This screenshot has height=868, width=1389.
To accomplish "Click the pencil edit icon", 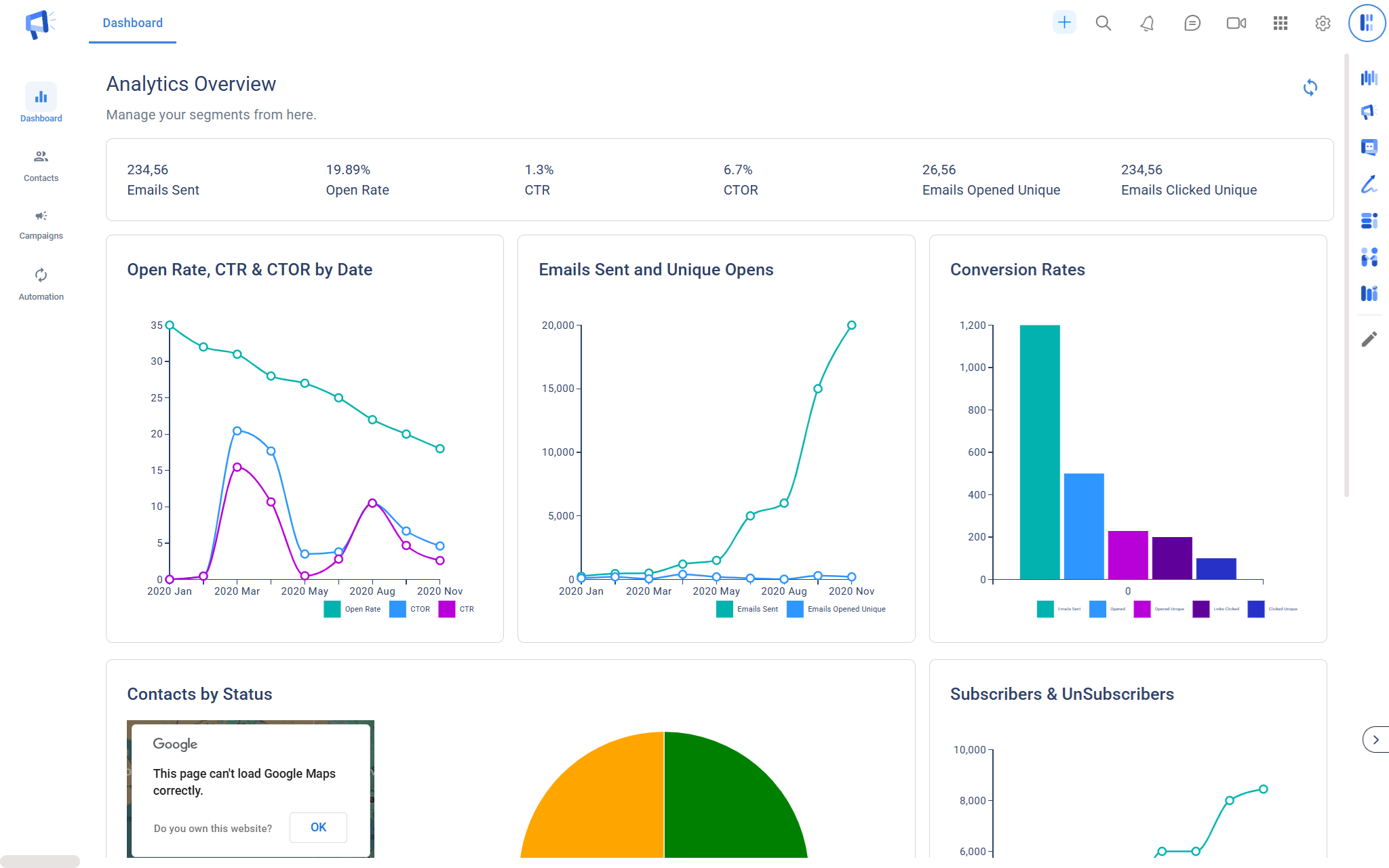I will [1369, 339].
